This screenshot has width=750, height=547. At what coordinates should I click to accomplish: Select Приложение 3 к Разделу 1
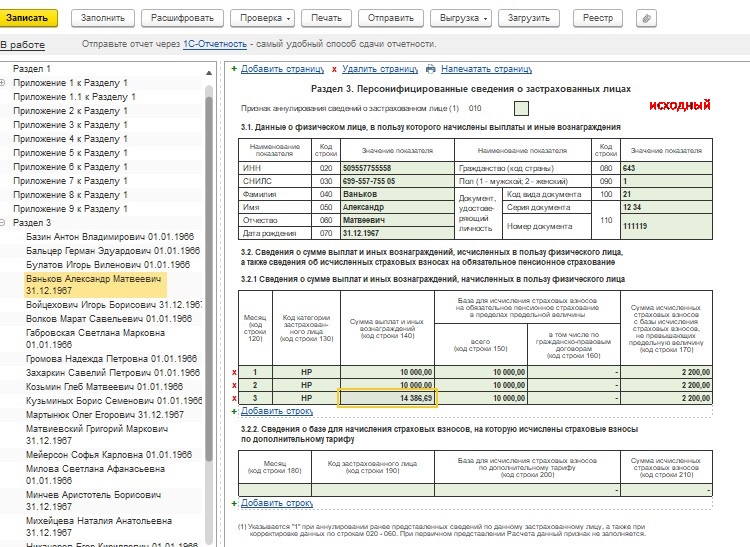click(70, 125)
